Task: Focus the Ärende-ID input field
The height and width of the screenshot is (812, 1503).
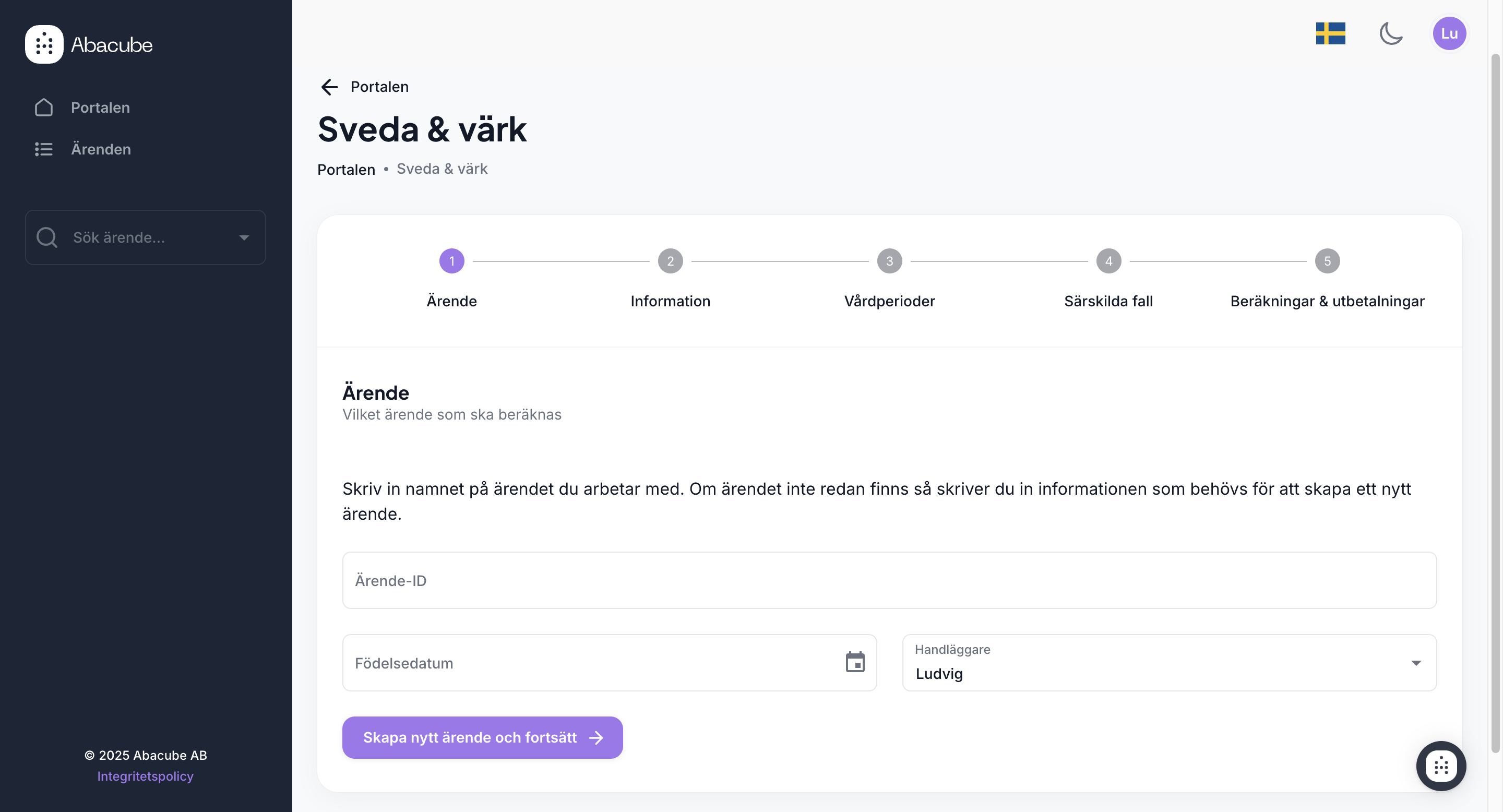Action: [x=889, y=580]
